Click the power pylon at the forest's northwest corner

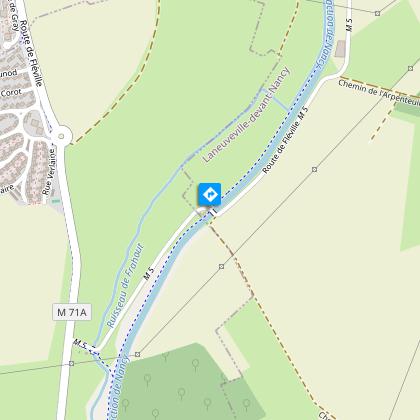[137, 354]
